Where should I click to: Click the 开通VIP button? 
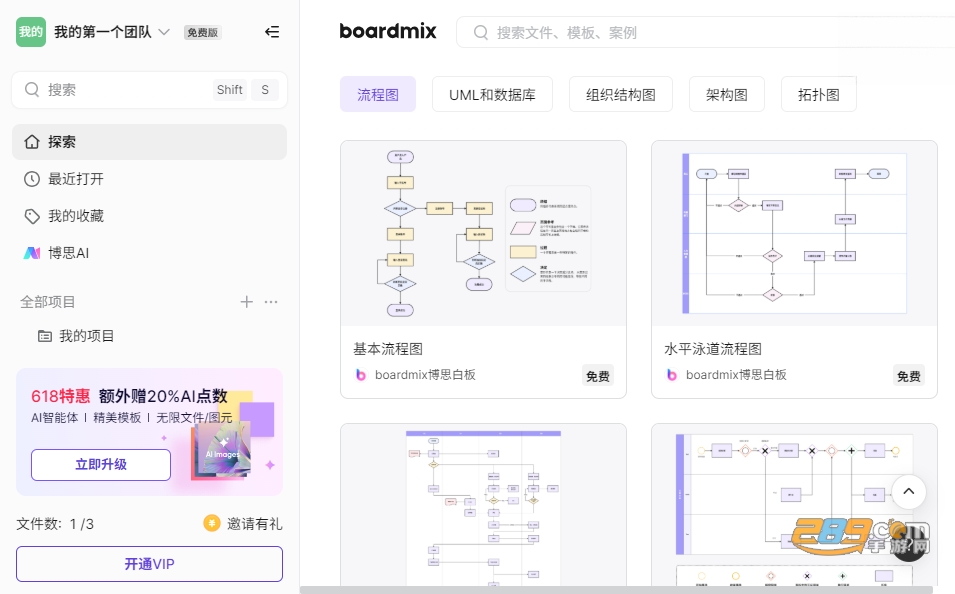coord(149,564)
